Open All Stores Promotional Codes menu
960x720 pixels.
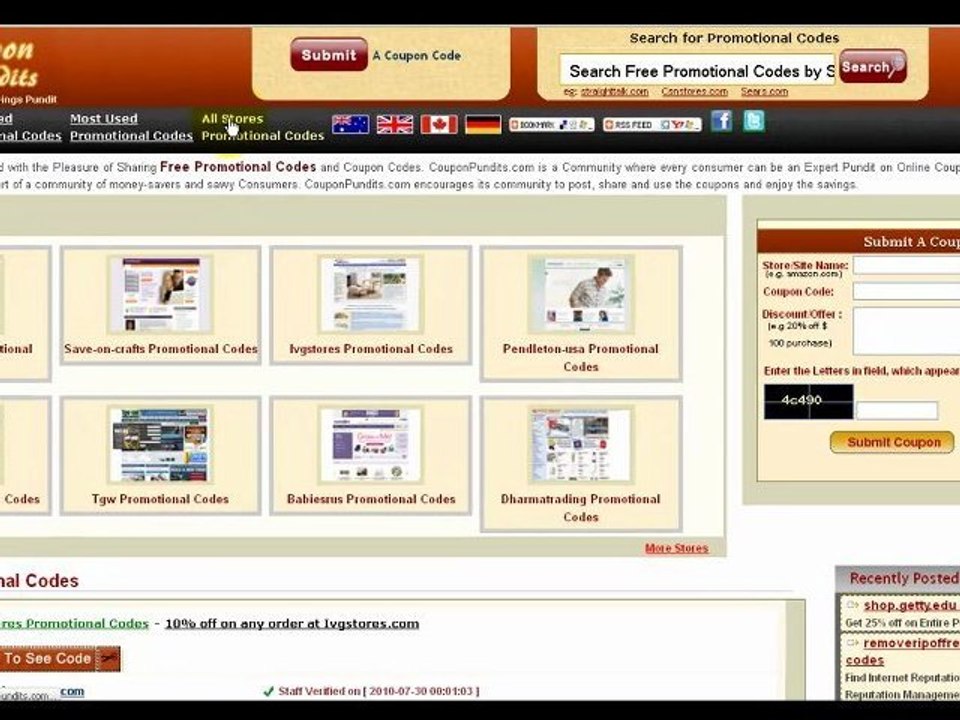[263, 127]
